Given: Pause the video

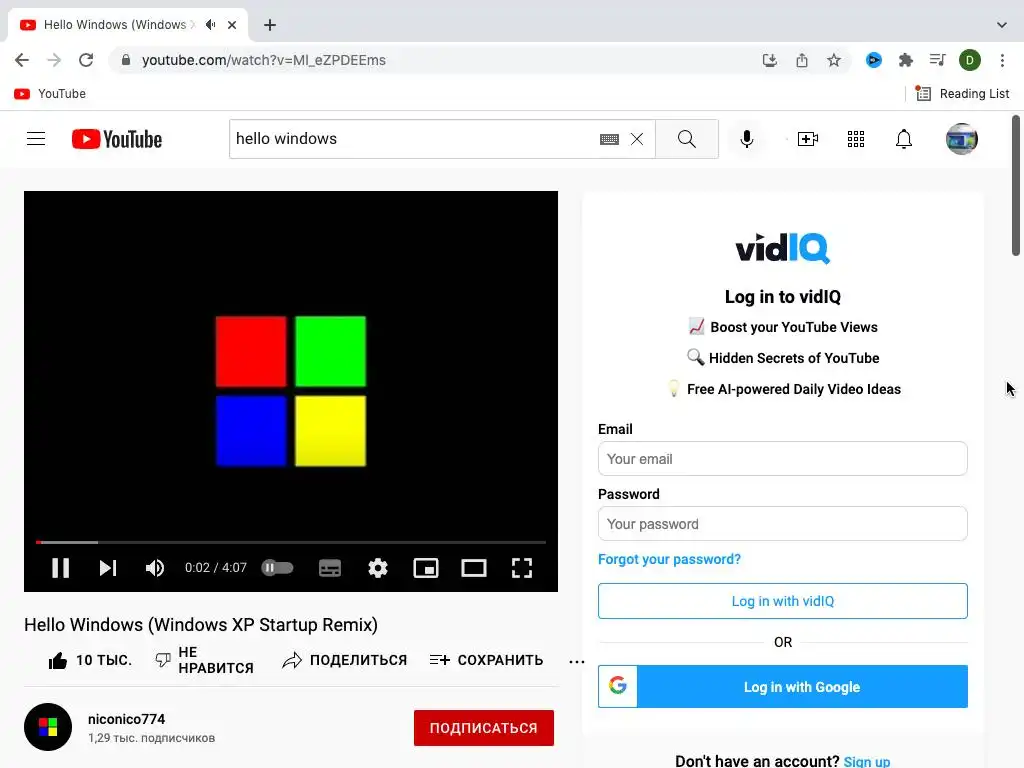Looking at the screenshot, I should pyautogui.click(x=60, y=568).
